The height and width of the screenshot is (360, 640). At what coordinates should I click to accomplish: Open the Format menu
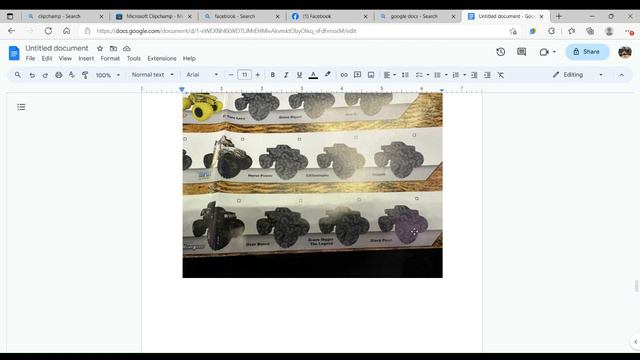pyautogui.click(x=110, y=59)
